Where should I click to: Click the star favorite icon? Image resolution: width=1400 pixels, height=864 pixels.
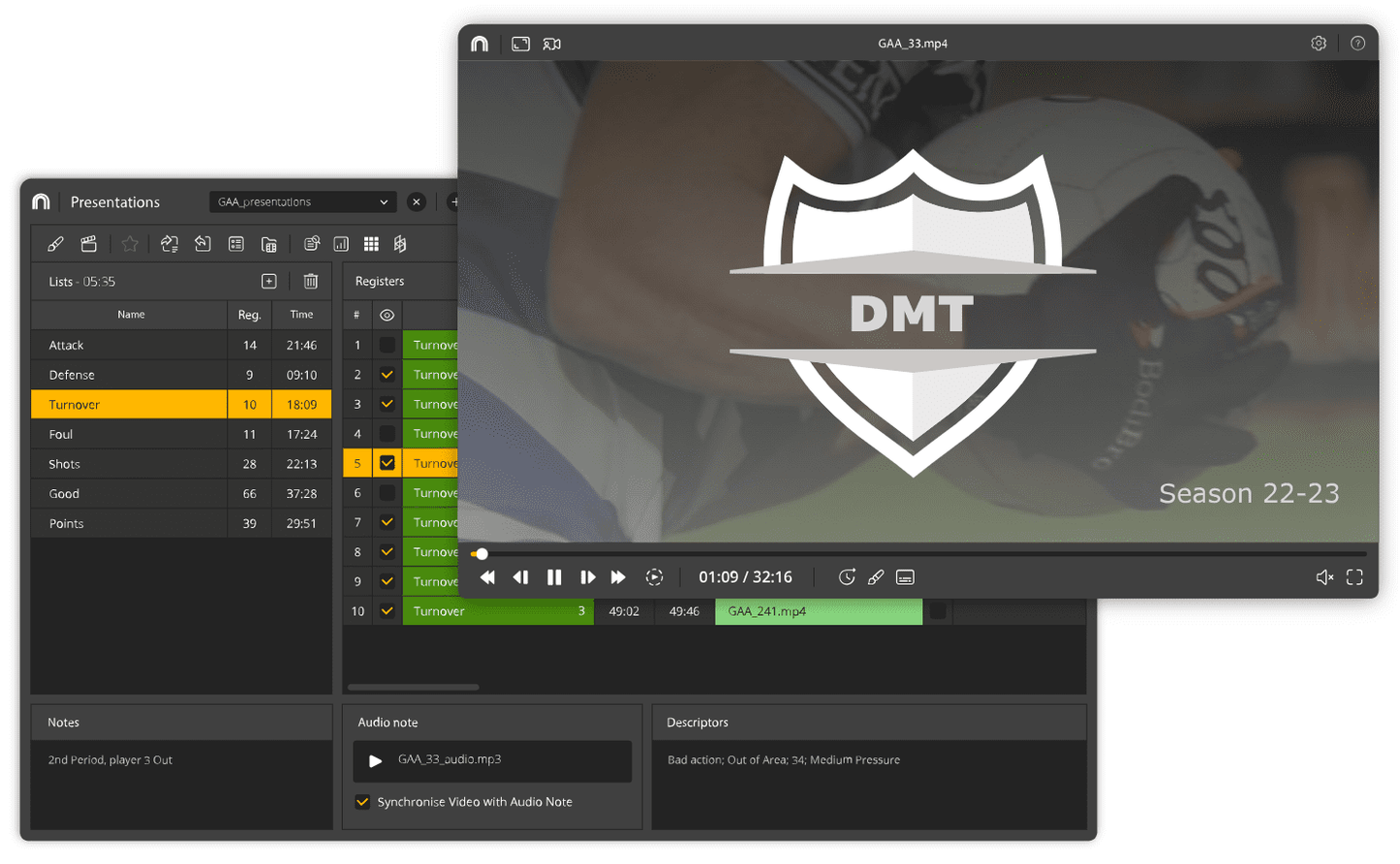(130, 244)
